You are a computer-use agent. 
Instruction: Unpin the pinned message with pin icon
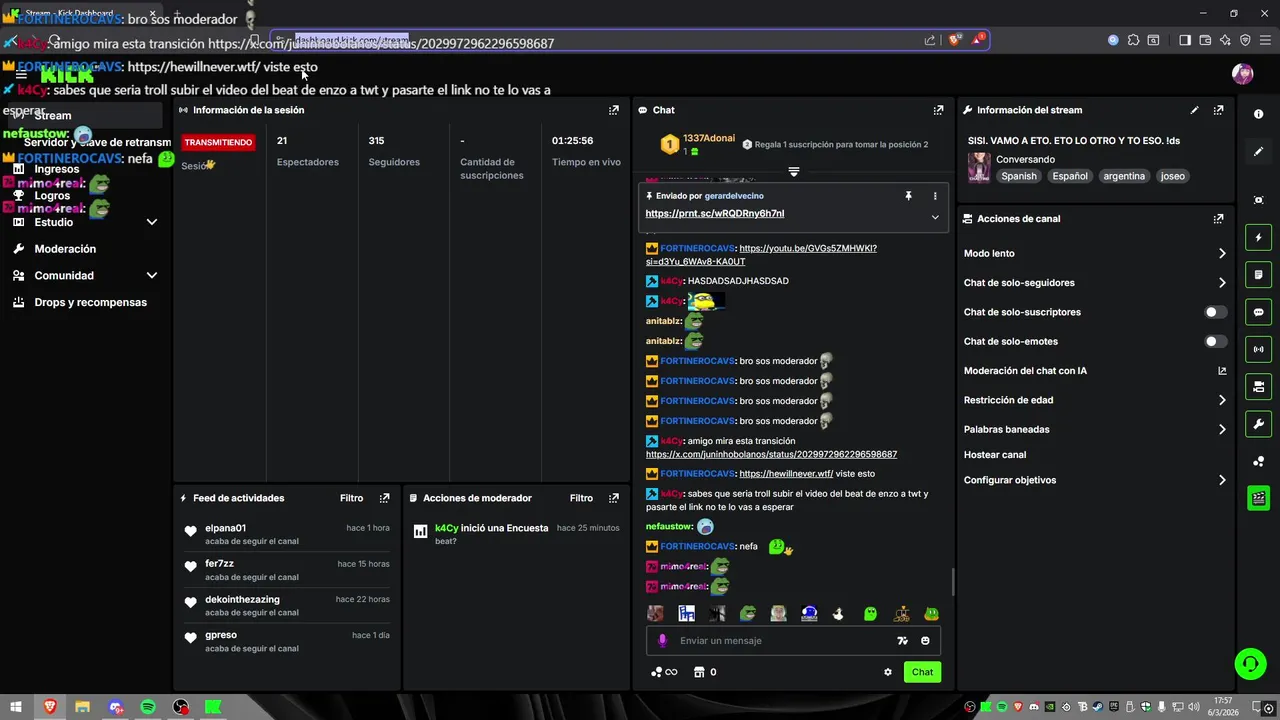click(x=908, y=196)
